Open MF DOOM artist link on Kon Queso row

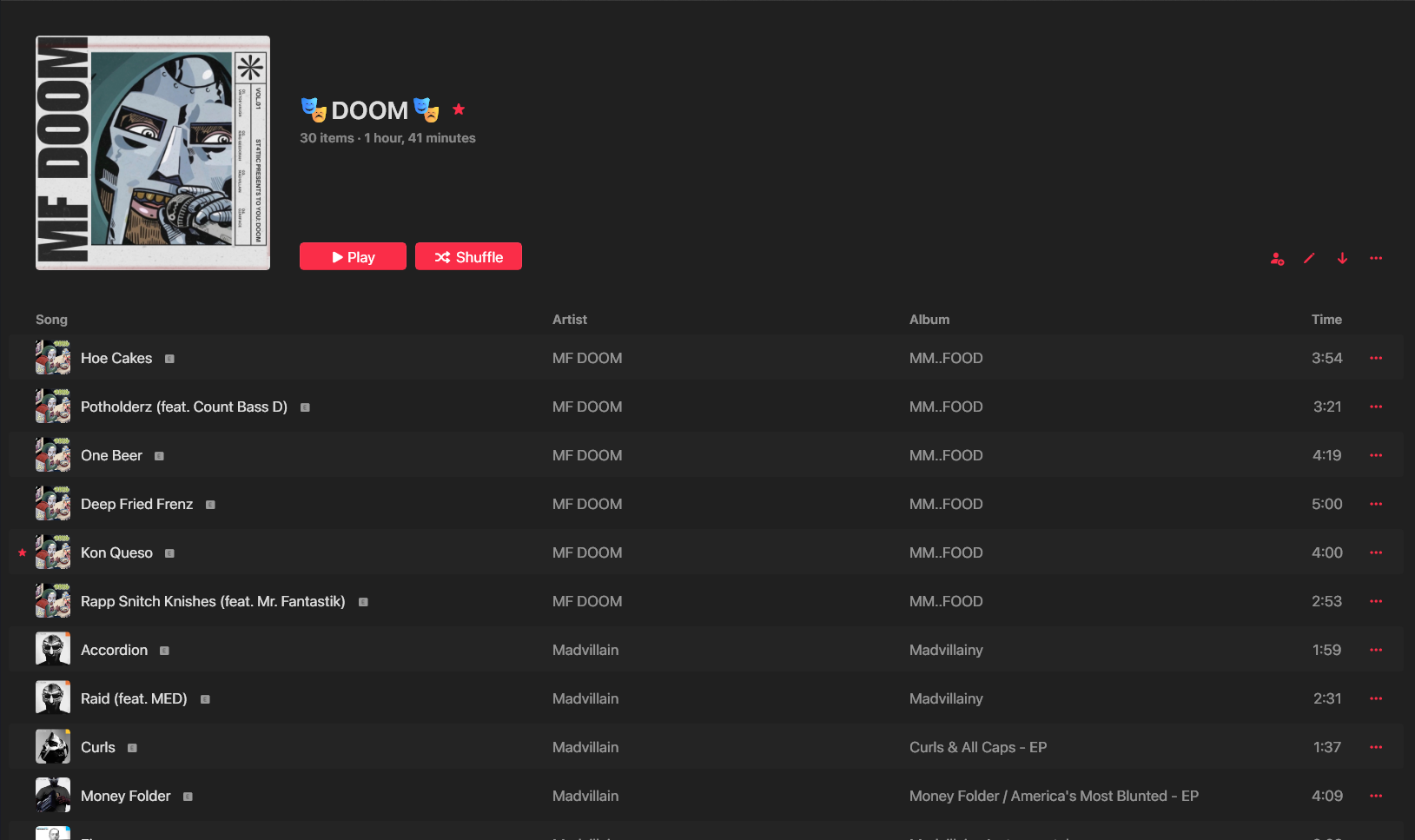pyautogui.click(x=587, y=552)
